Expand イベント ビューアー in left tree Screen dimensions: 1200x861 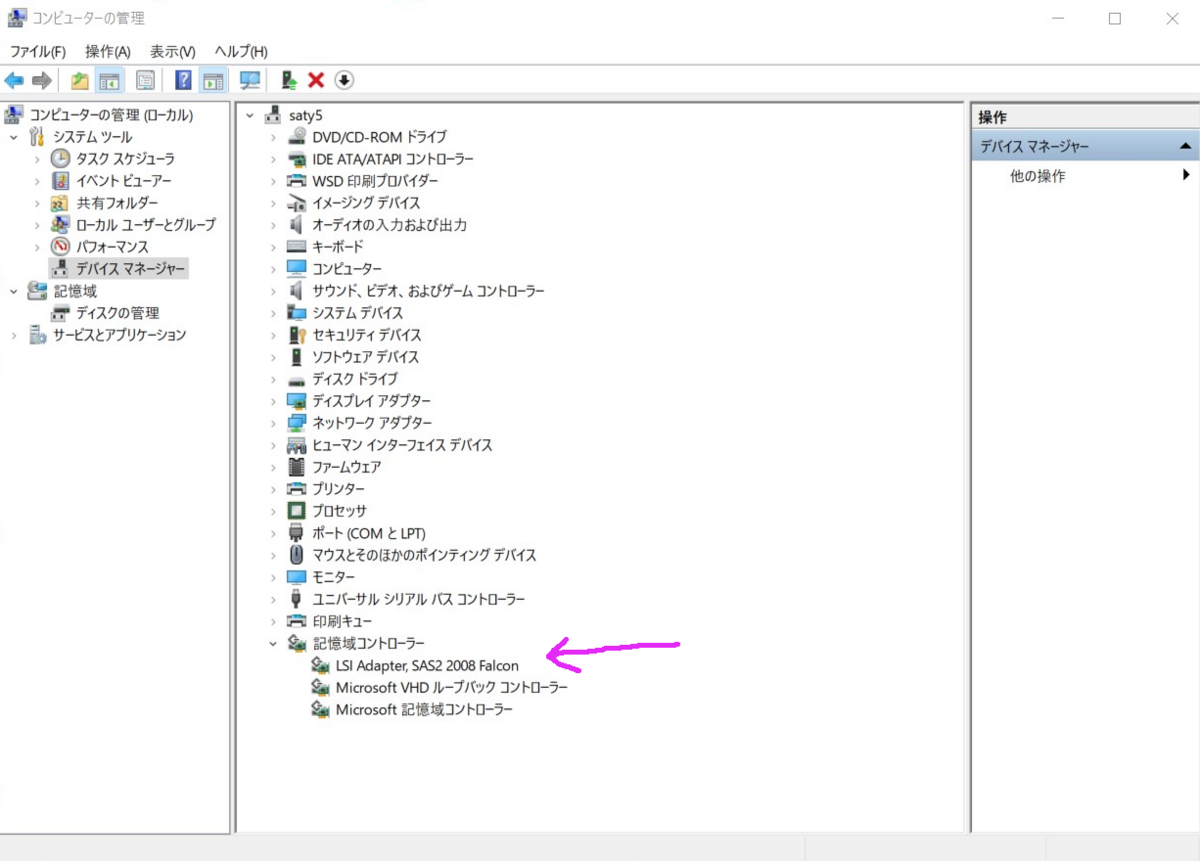coord(37,181)
